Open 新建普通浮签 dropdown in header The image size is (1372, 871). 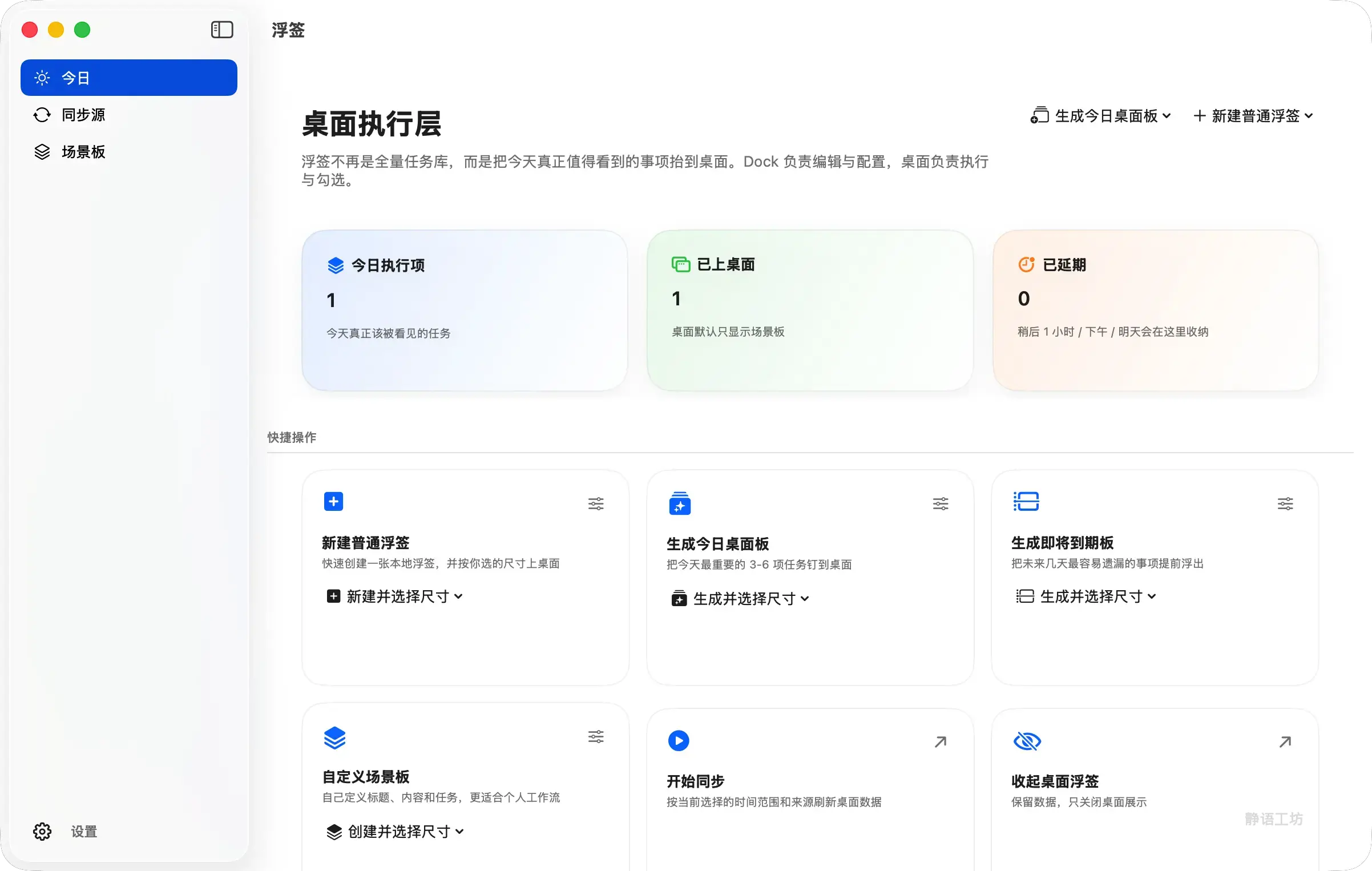pyautogui.click(x=1254, y=116)
